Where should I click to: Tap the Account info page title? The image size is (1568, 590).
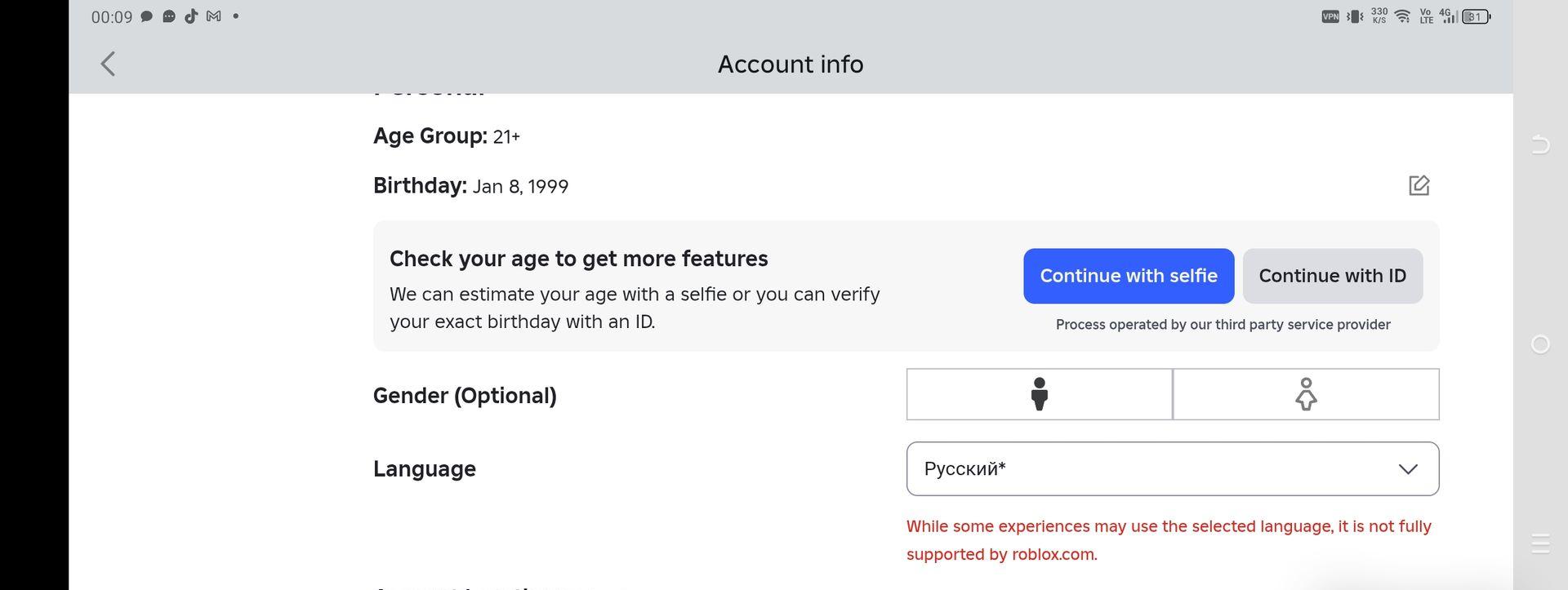pyautogui.click(x=790, y=64)
